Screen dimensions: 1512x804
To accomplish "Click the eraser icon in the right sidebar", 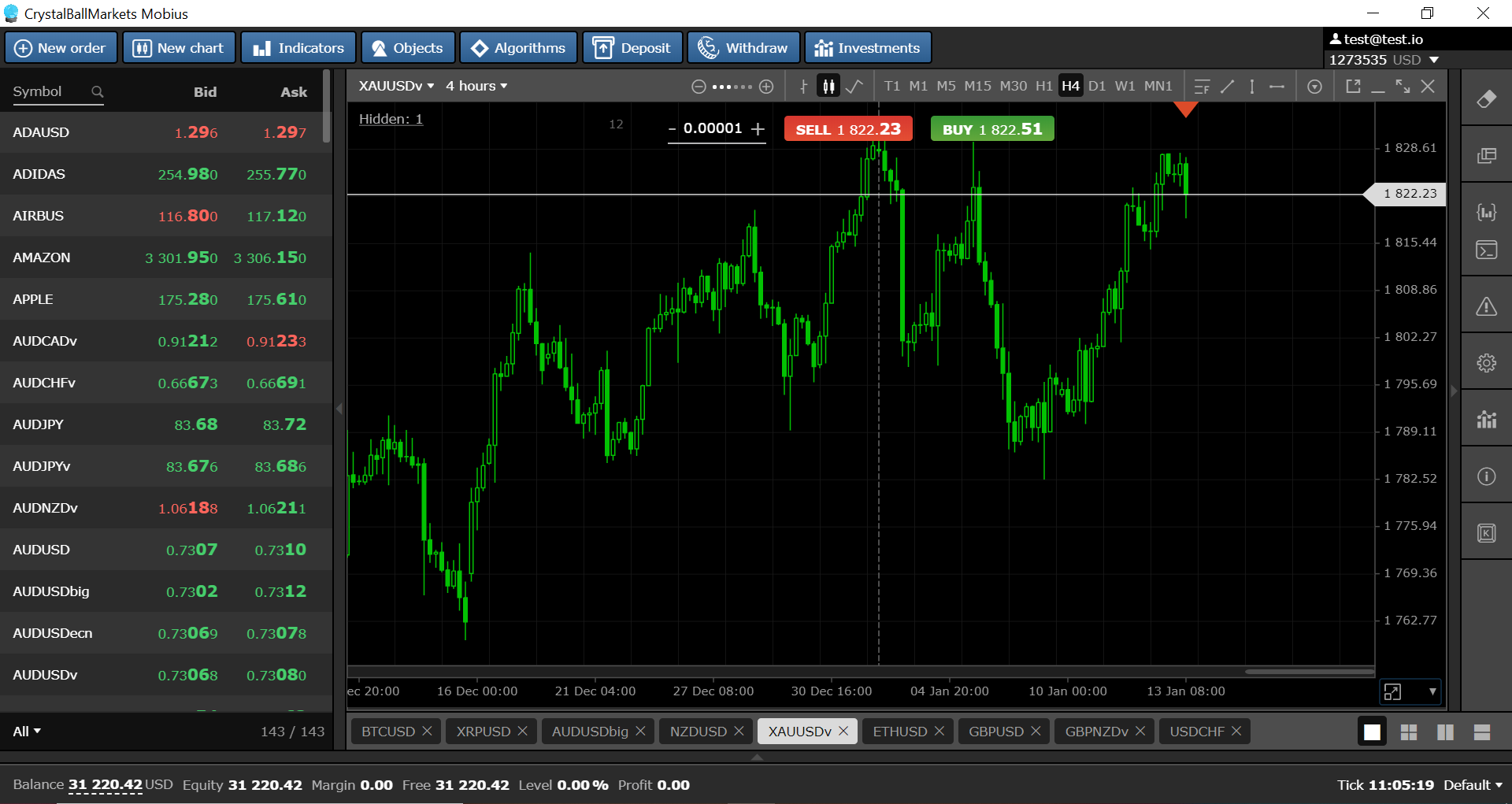I will 1486,99.
